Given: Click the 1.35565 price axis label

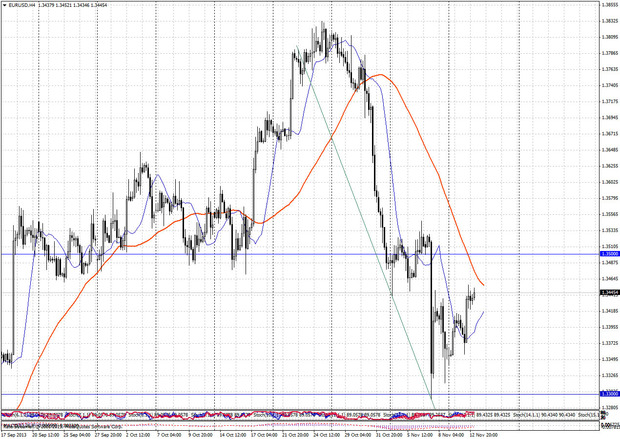Looking at the screenshot, I should [610, 214].
